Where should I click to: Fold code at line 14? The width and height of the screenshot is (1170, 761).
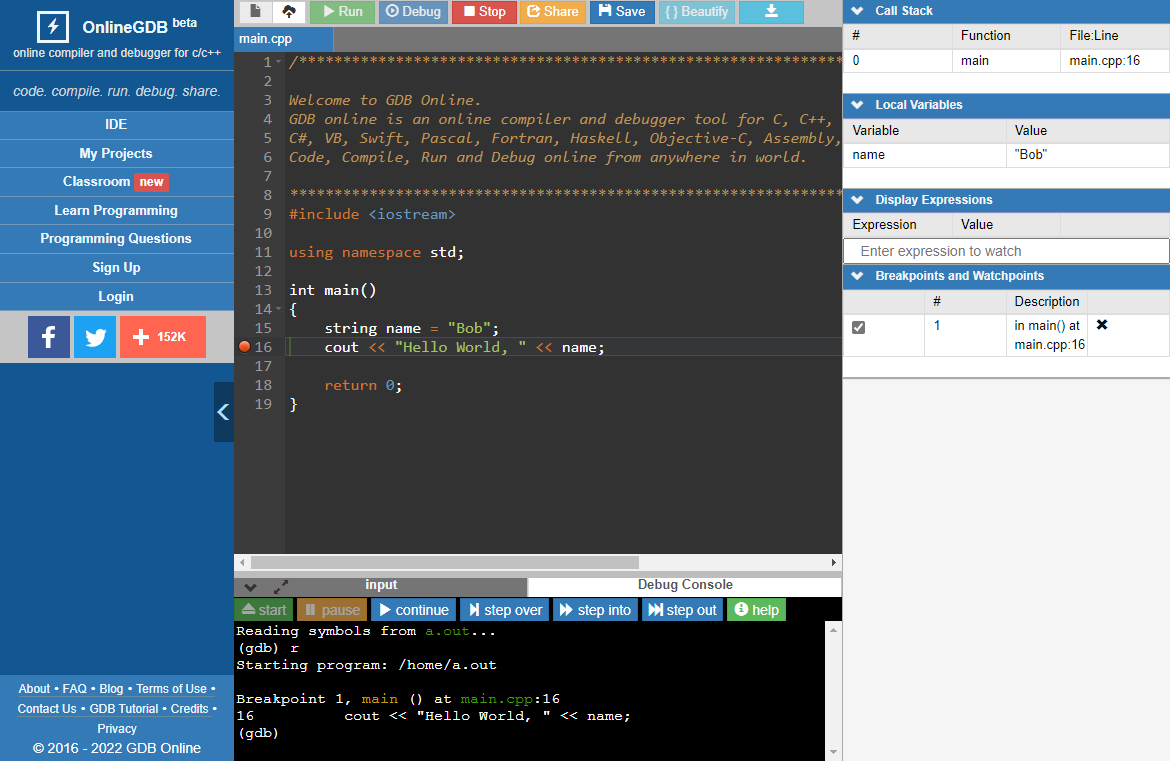point(279,309)
